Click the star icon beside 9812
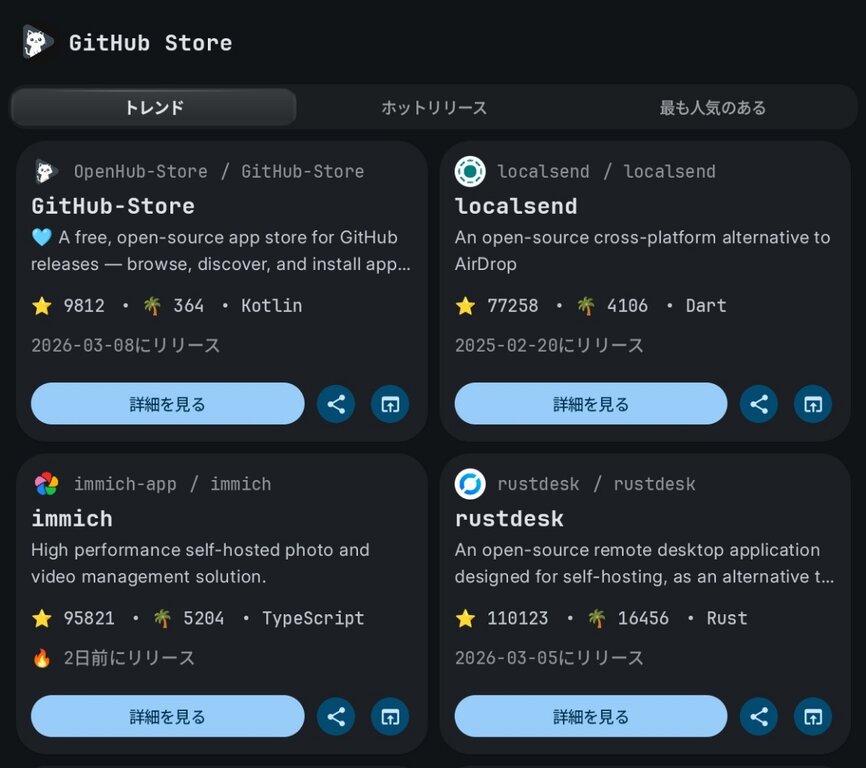The width and height of the screenshot is (866, 768). tap(42, 305)
